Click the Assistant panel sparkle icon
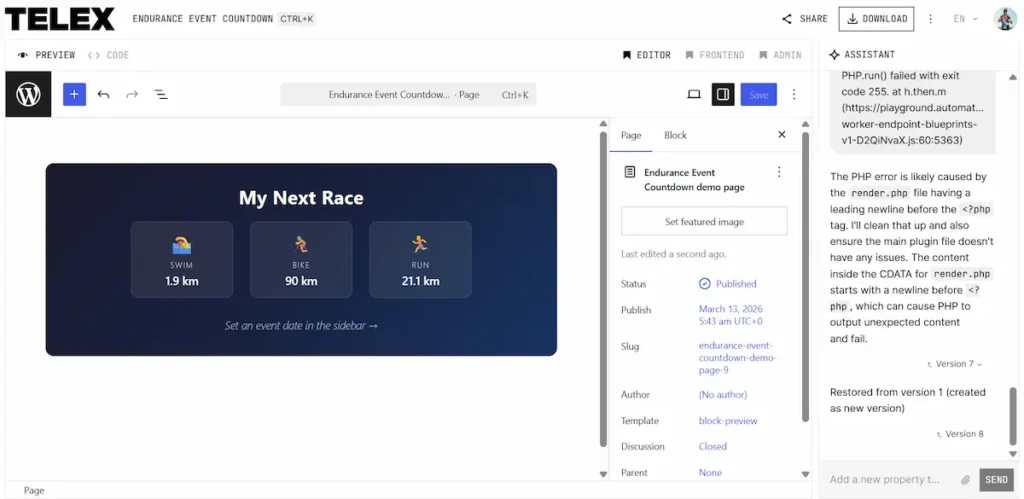The image size is (1024, 499). [834, 55]
